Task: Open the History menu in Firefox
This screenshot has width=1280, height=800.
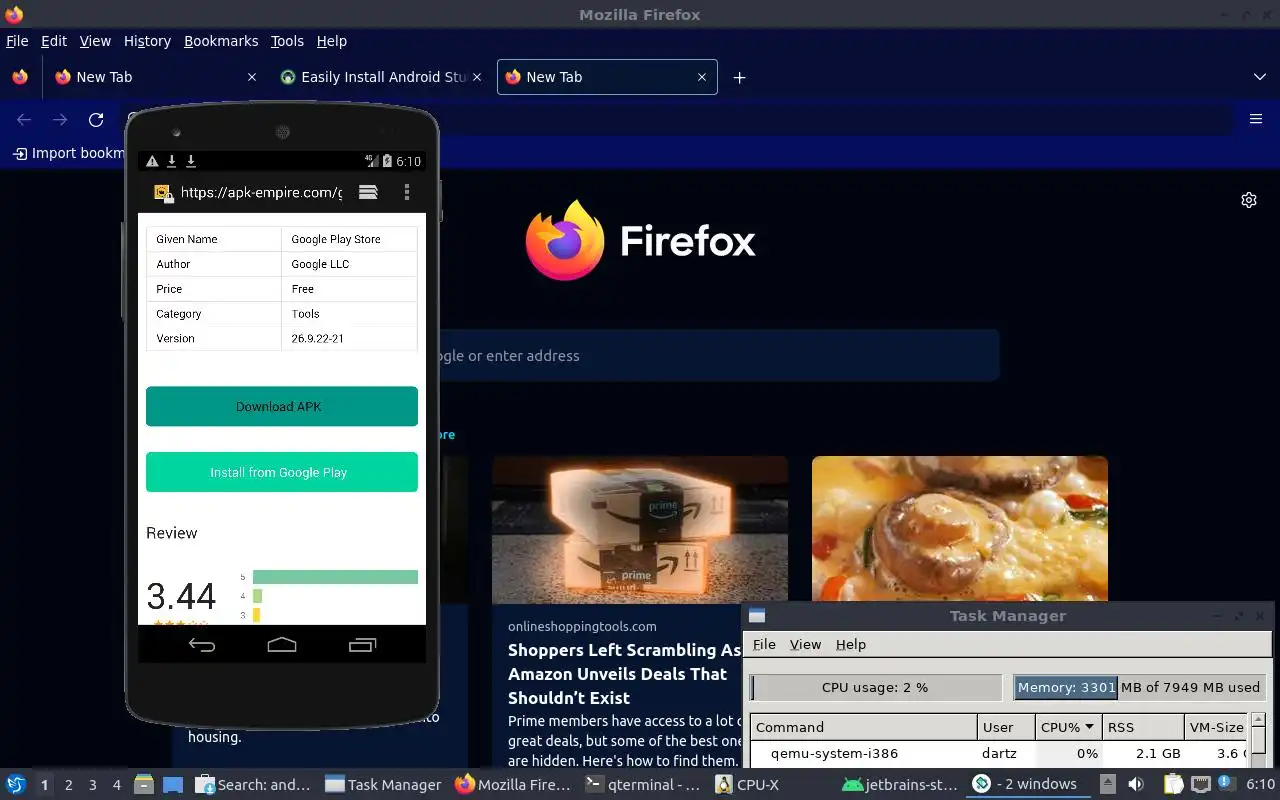Action: [147, 41]
